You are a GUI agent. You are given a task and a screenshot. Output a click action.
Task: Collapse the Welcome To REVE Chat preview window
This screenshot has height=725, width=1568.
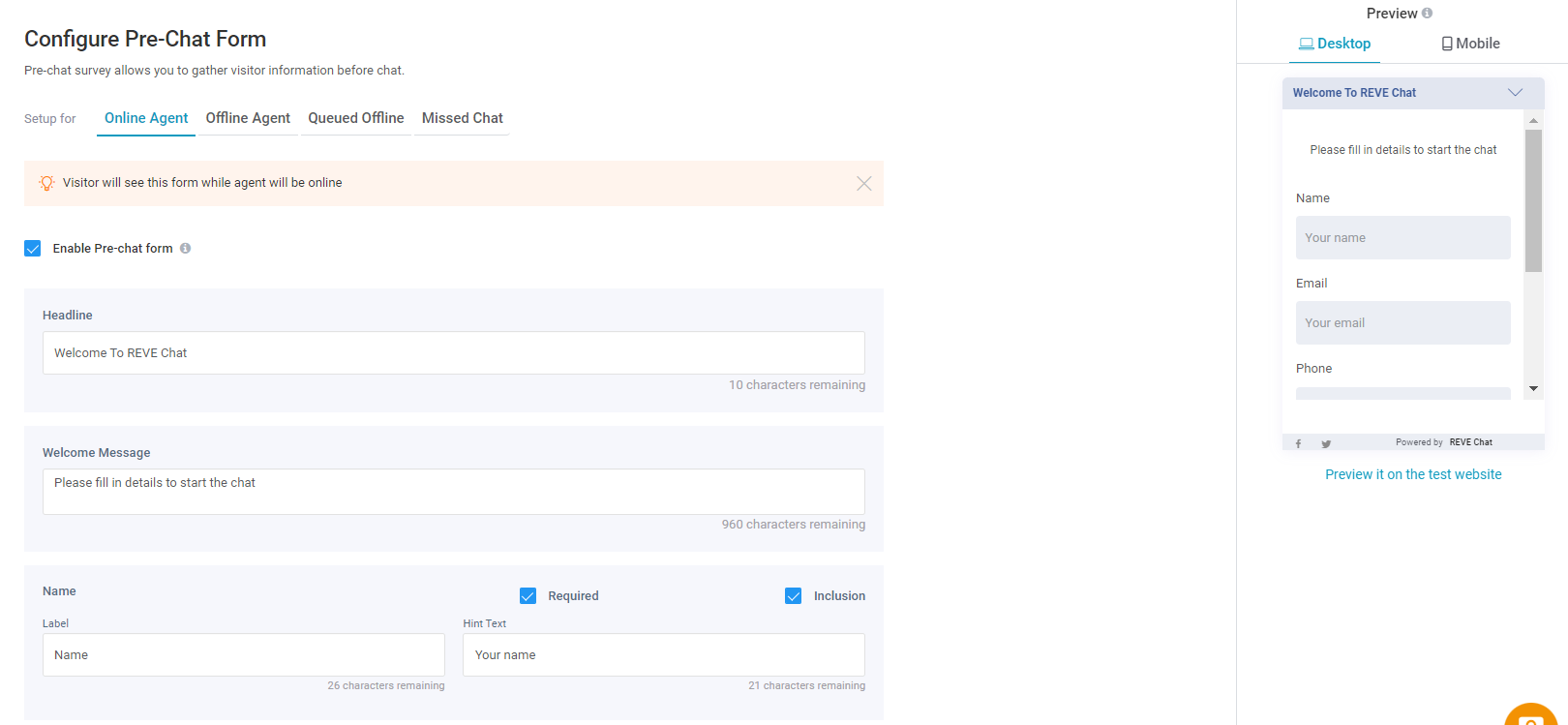coord(1515,93)
